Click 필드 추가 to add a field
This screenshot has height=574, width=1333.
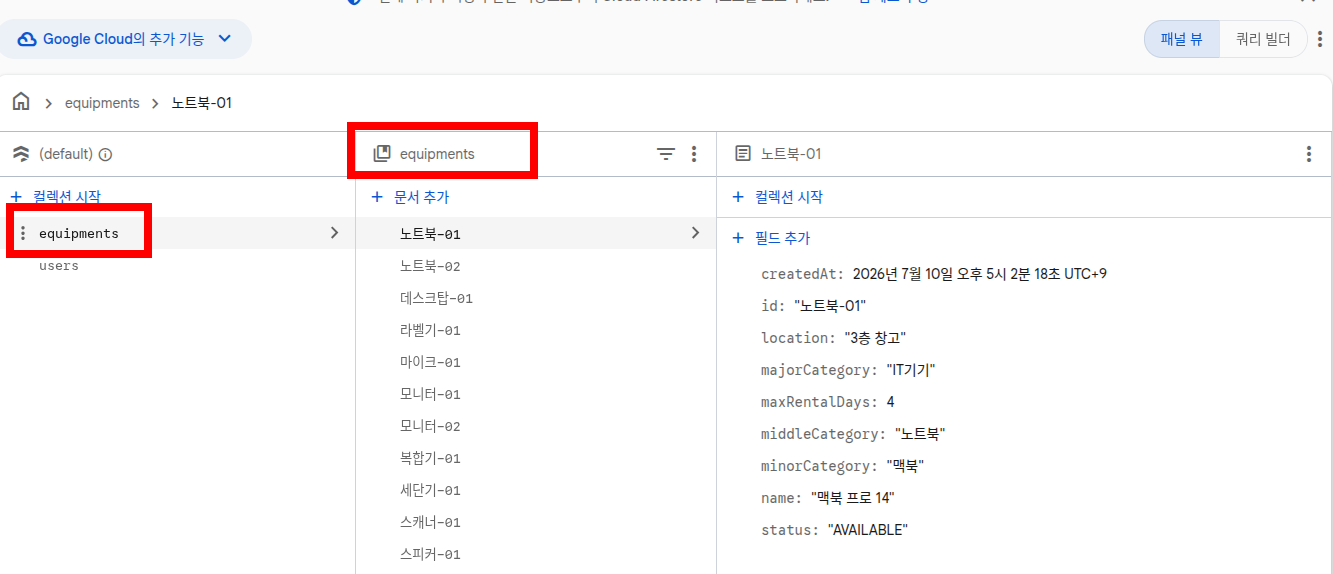tap(772, 238)
